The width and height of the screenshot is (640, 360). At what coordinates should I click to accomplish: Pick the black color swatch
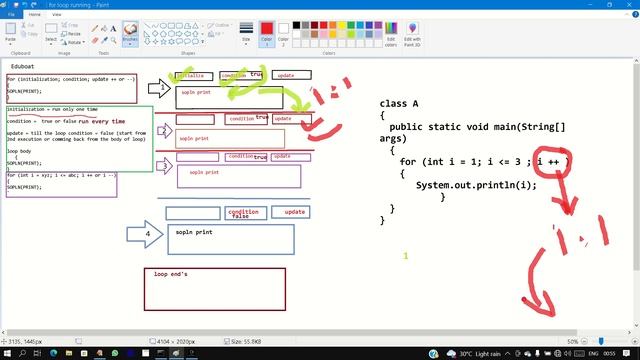(297, 25)
